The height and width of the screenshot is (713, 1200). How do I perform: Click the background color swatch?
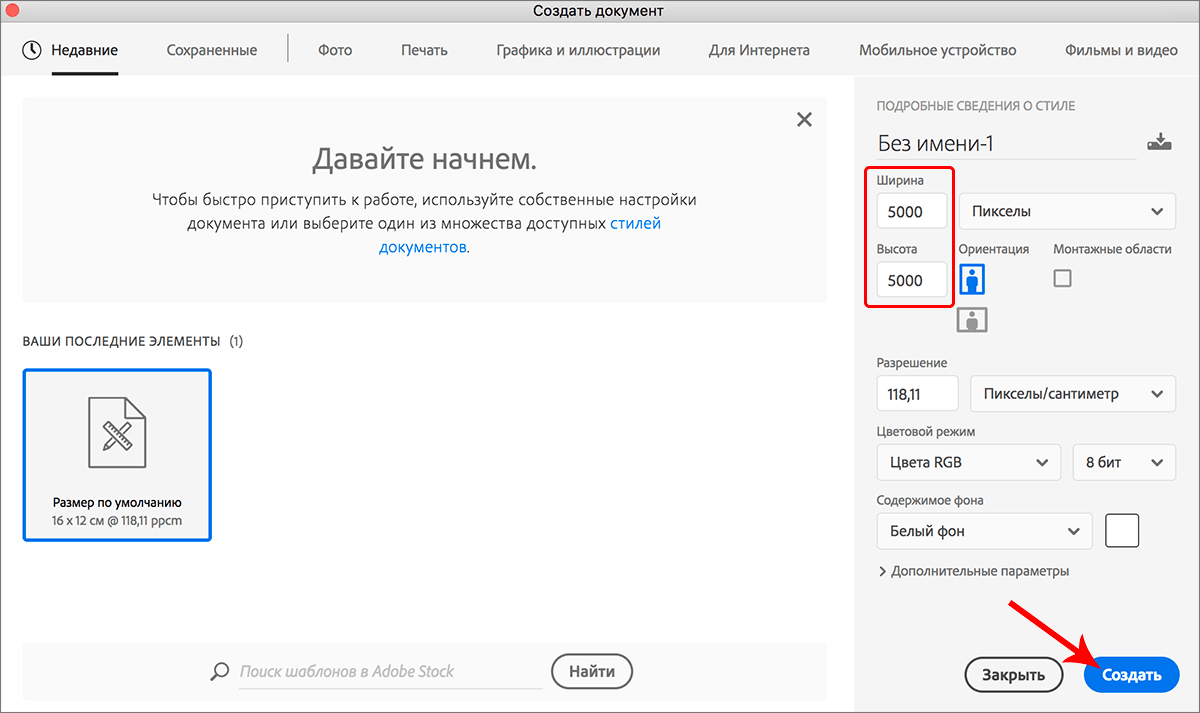point(1122,530)
